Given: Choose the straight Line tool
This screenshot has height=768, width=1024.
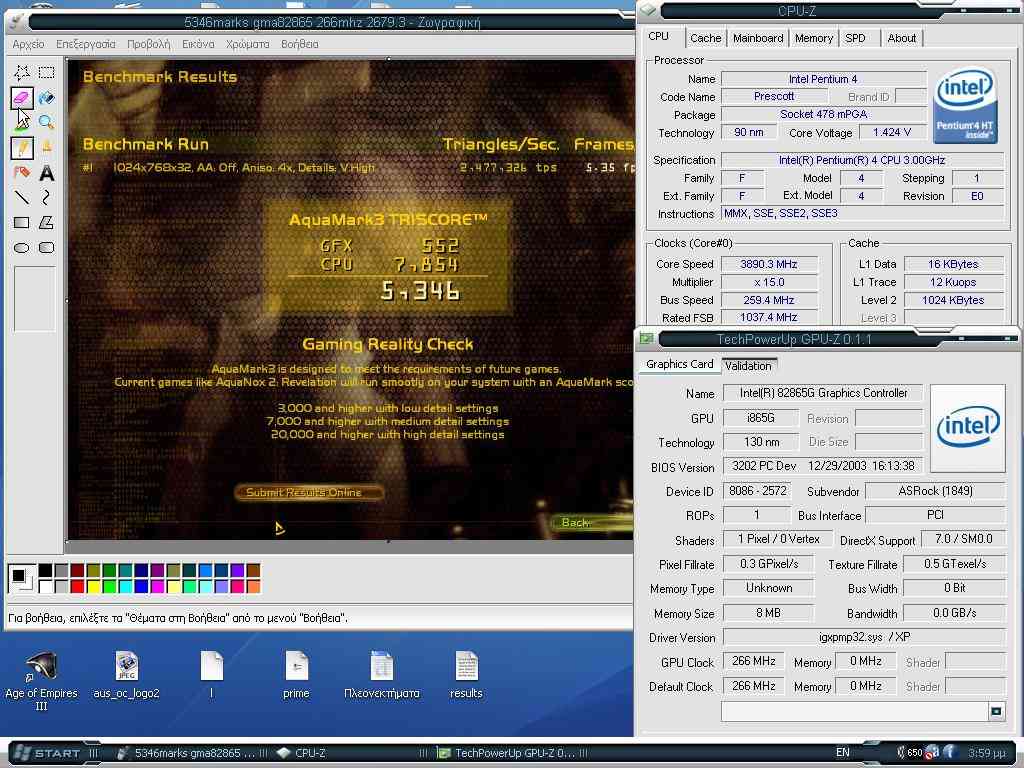Looking at the screenshot, I should pos(22,197).
